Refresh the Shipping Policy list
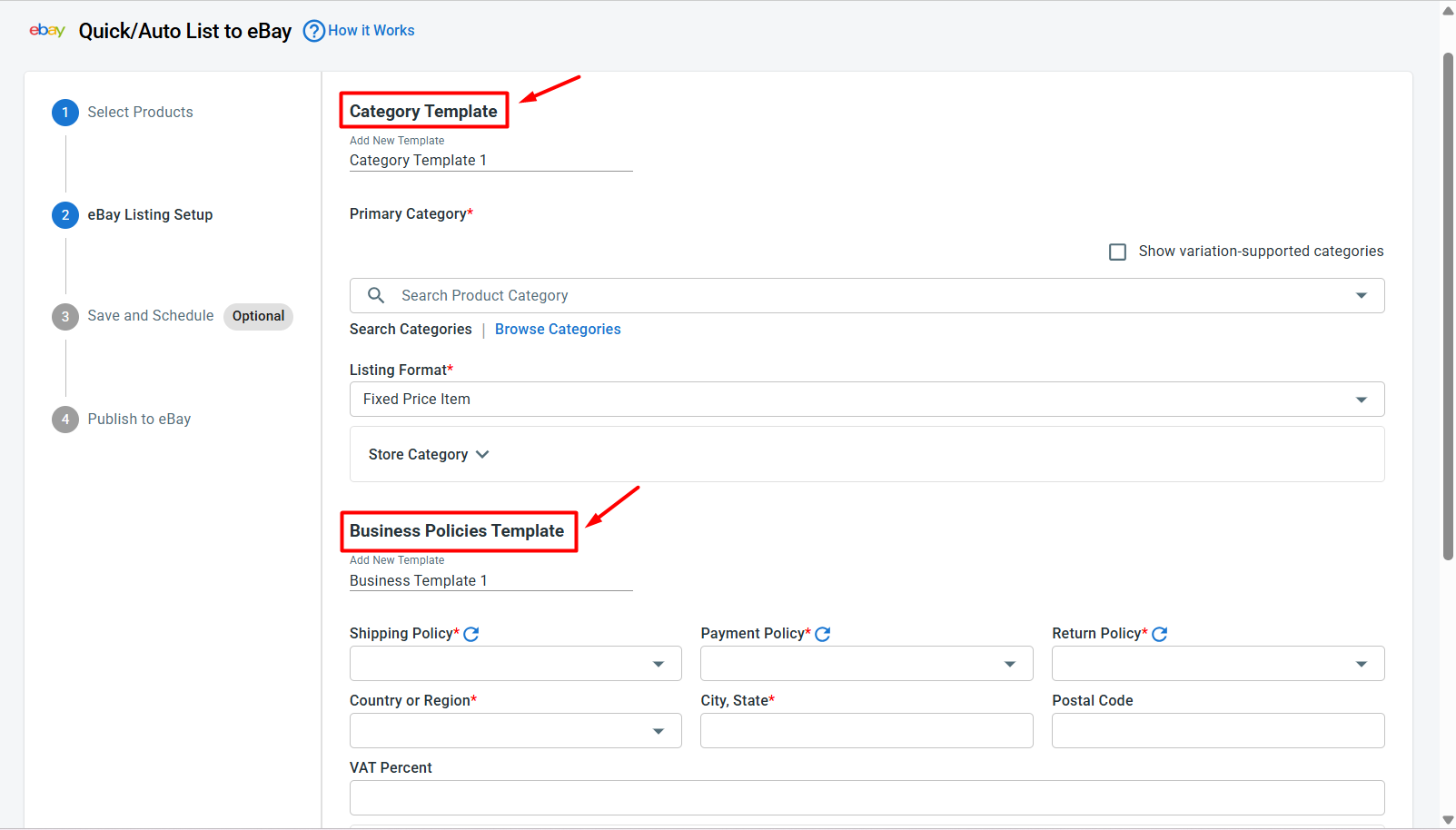Image resolution: width=1456 pixels, height=830 pixels. coord(471,634)
